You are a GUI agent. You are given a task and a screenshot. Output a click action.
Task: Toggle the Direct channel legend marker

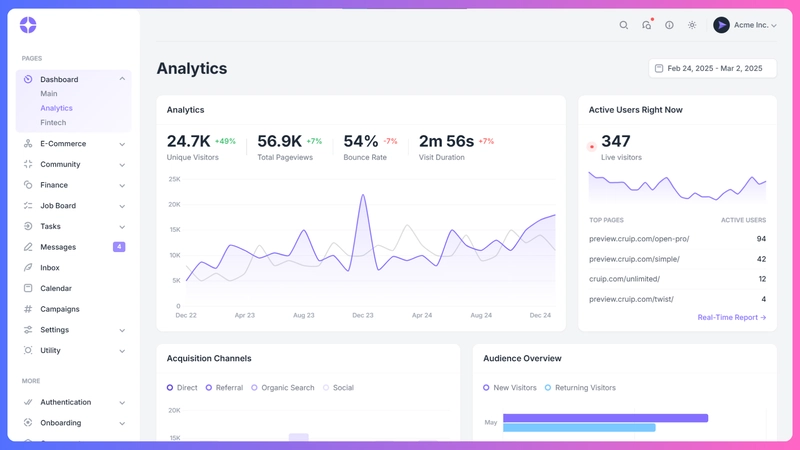(170, 388)
